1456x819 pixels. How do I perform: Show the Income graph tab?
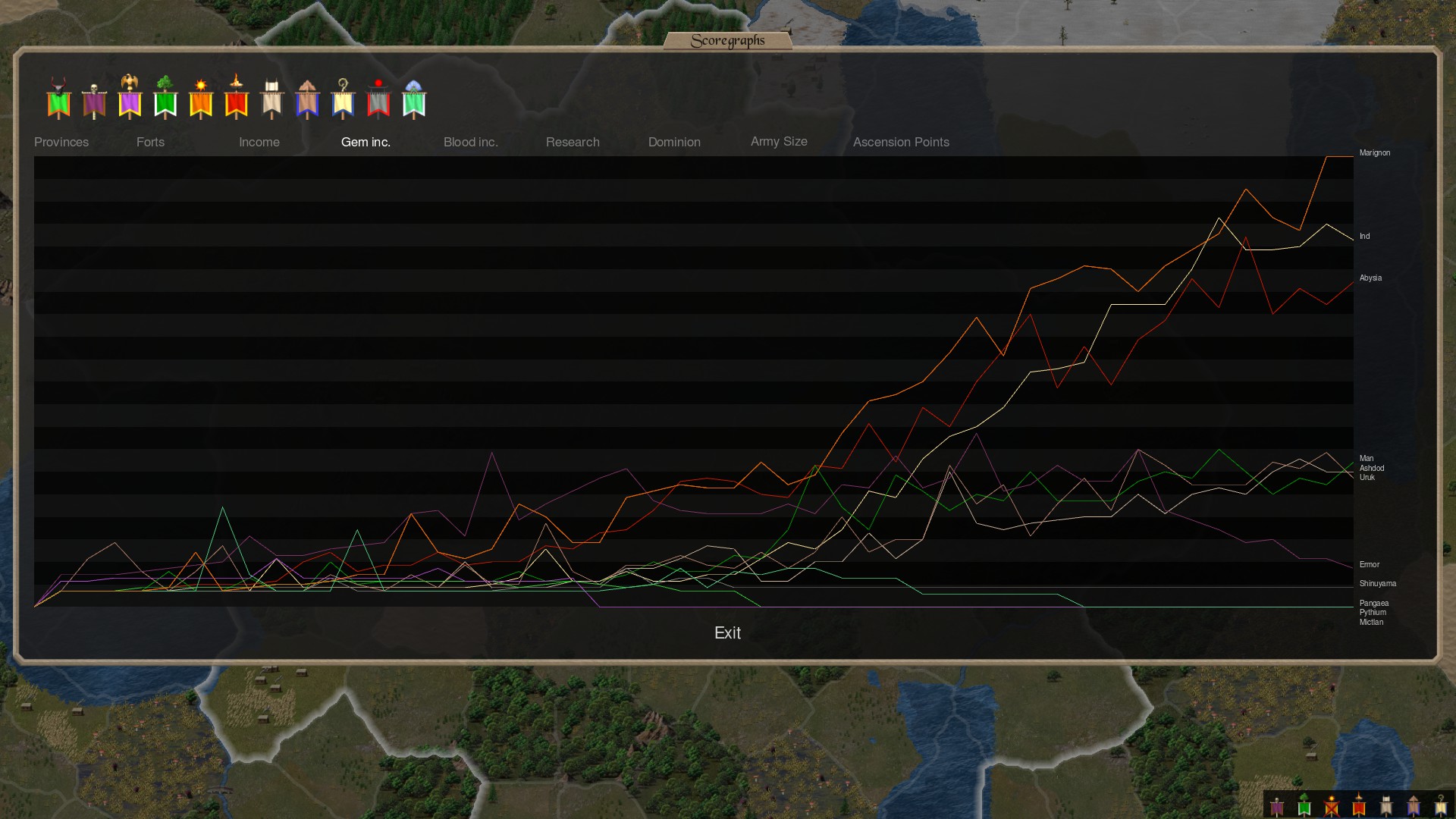point(259,142)
